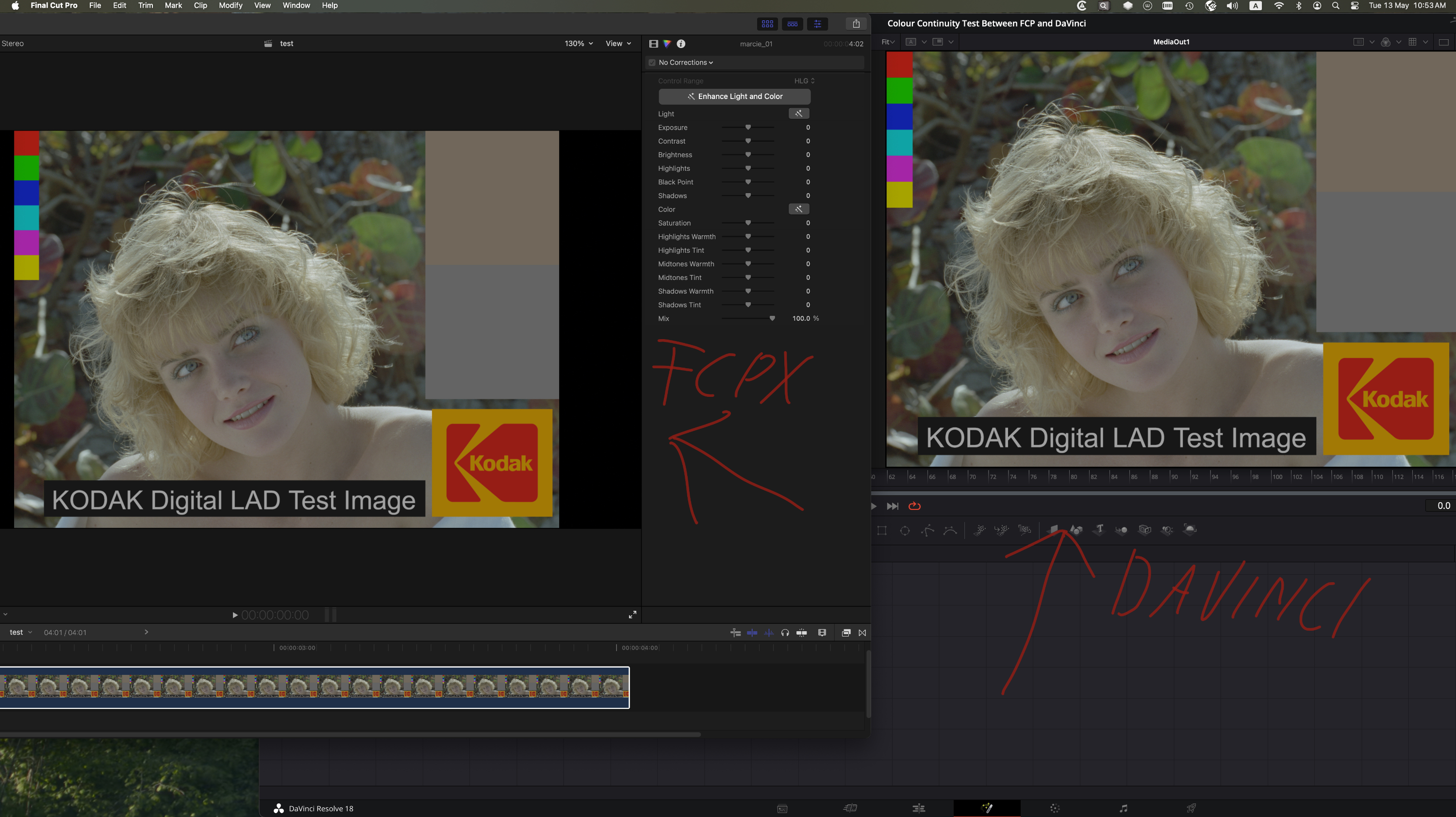This screenshot has width=1456, height=817.
Task: Click the Contrast value field
Action: tap(808, 141)
